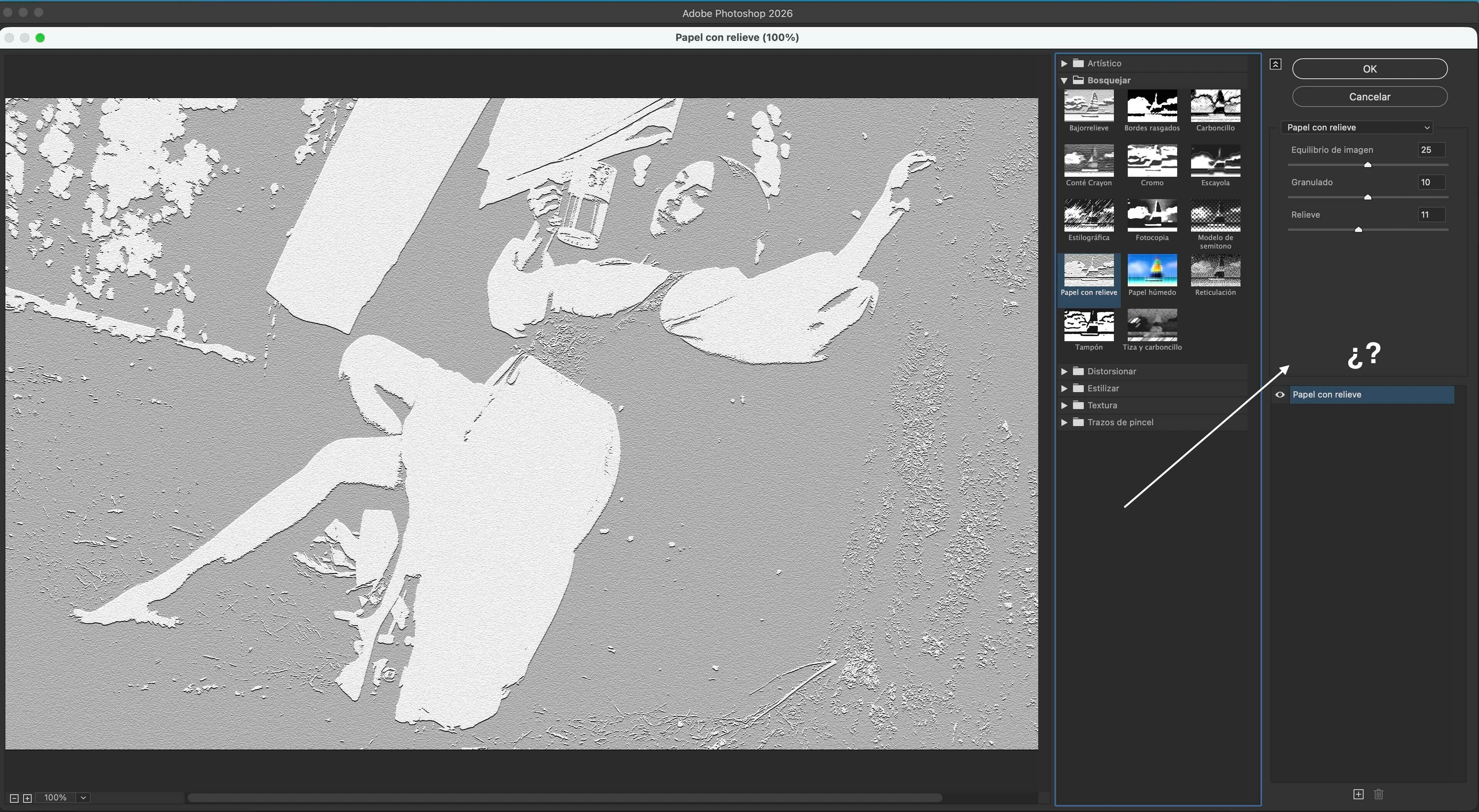Screen dimensions: 1479x812
Task: Select the Bajorrelieve filter thumbnail
Action: pos(1088,106)
